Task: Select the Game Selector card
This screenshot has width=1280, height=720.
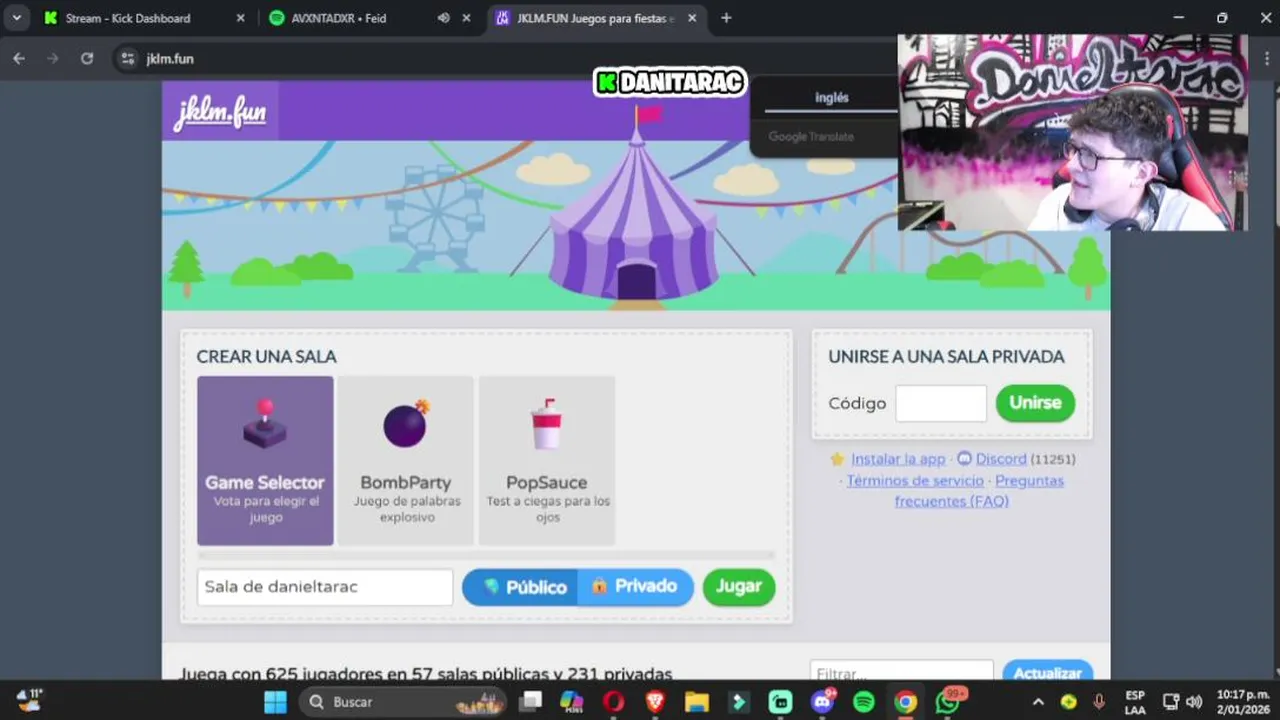Action: [265, 461]
